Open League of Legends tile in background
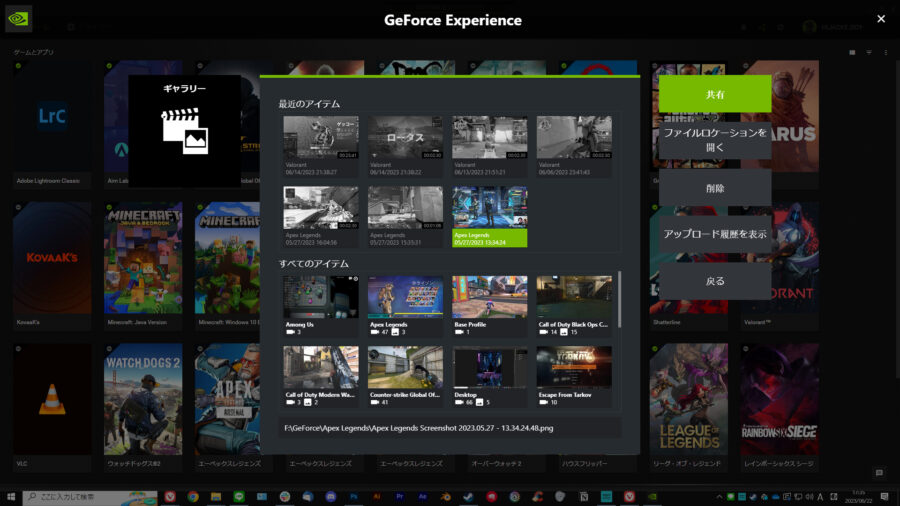 [x=688, y=407]
